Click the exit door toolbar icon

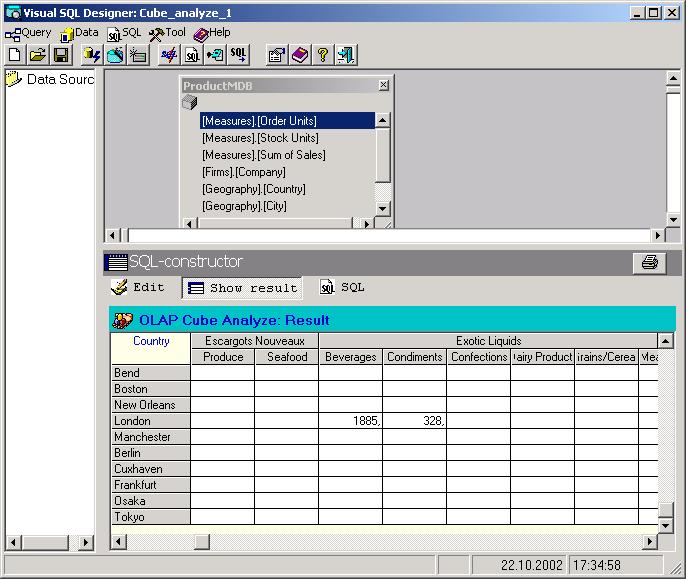[x=346, y=55]
